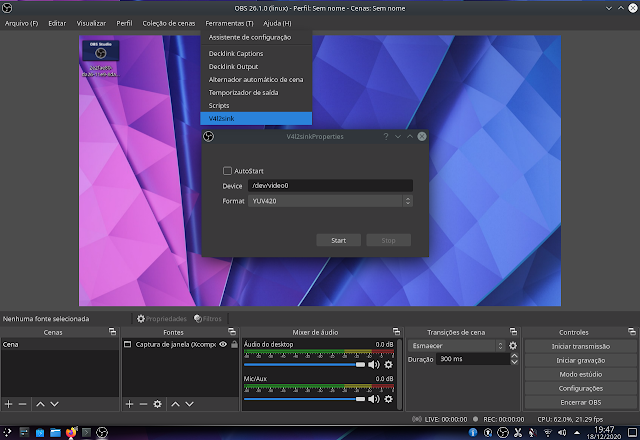
Task: Undock the Controles panel
Action: pyautogui.click(x=632, y=331)
